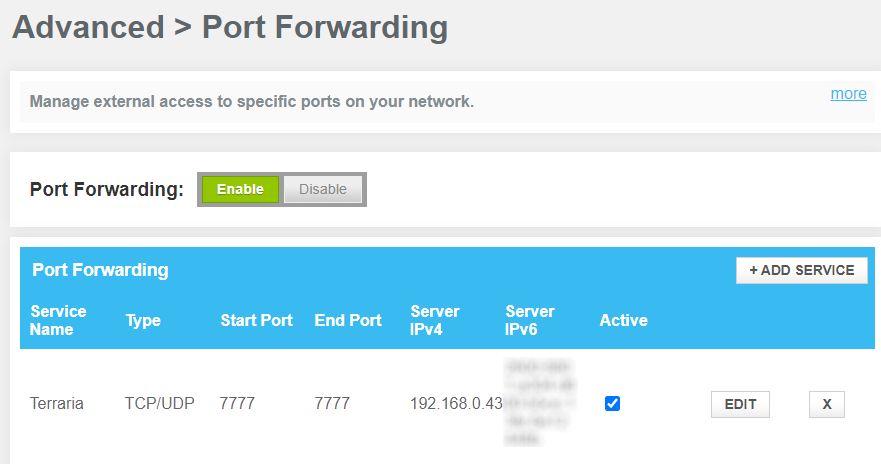Click the Advanced > Port Forwarding heading

click(230, 27)
